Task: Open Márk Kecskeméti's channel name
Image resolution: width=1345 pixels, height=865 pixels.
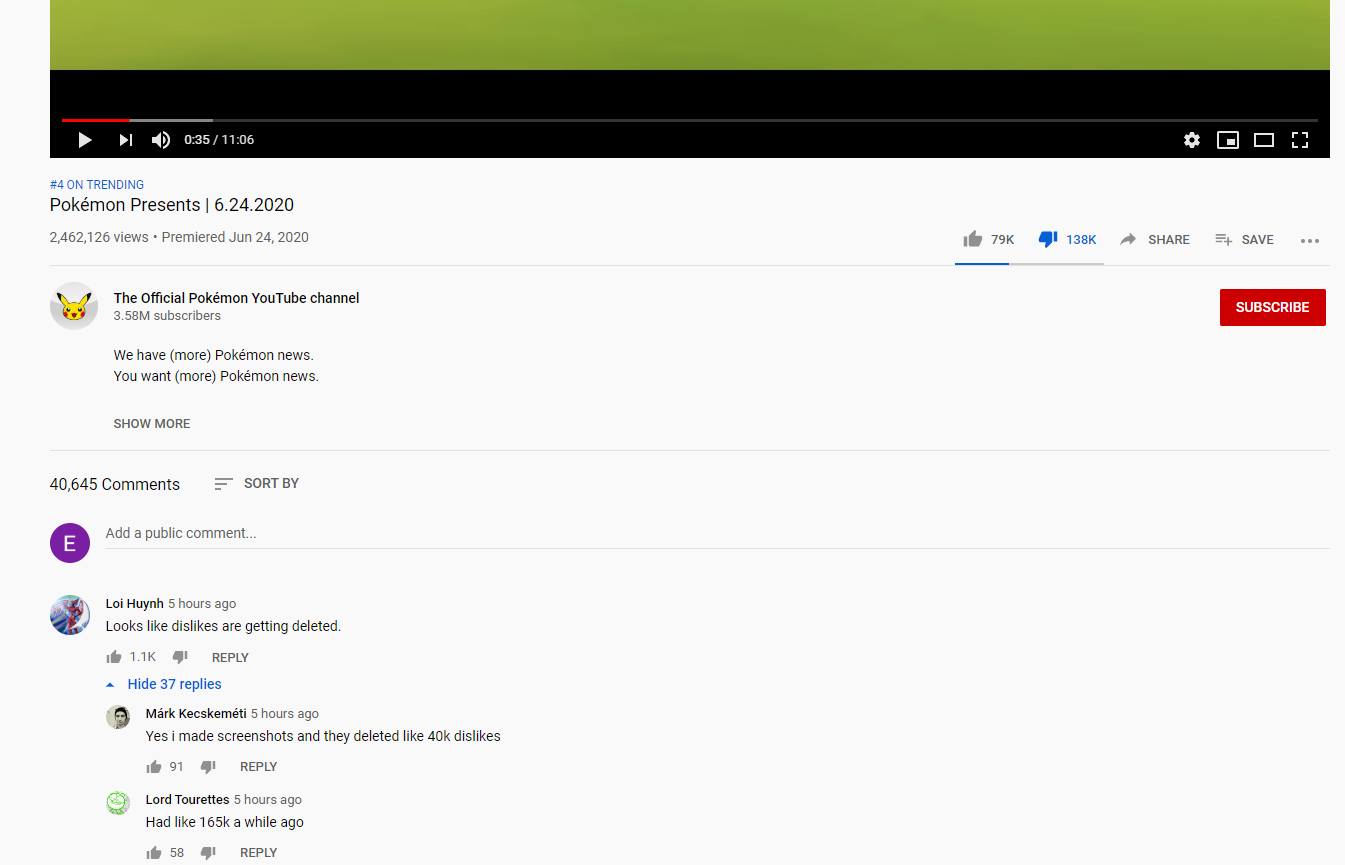Action: coord(196,714)
